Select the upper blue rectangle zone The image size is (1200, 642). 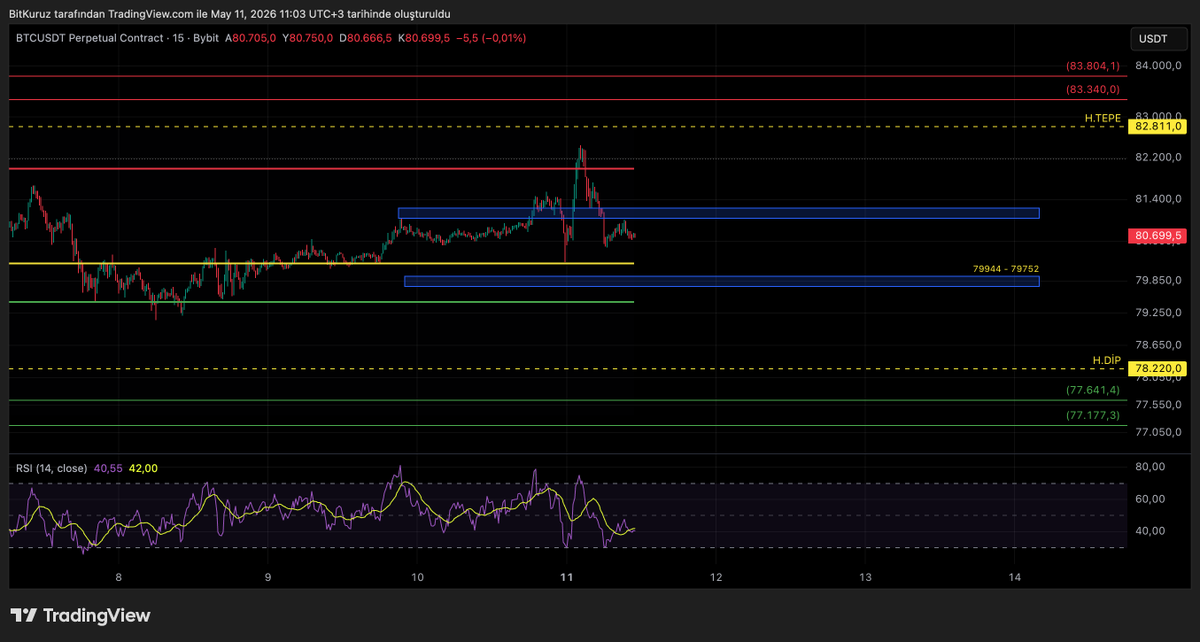pyautogui.click(x=719, y=213)
